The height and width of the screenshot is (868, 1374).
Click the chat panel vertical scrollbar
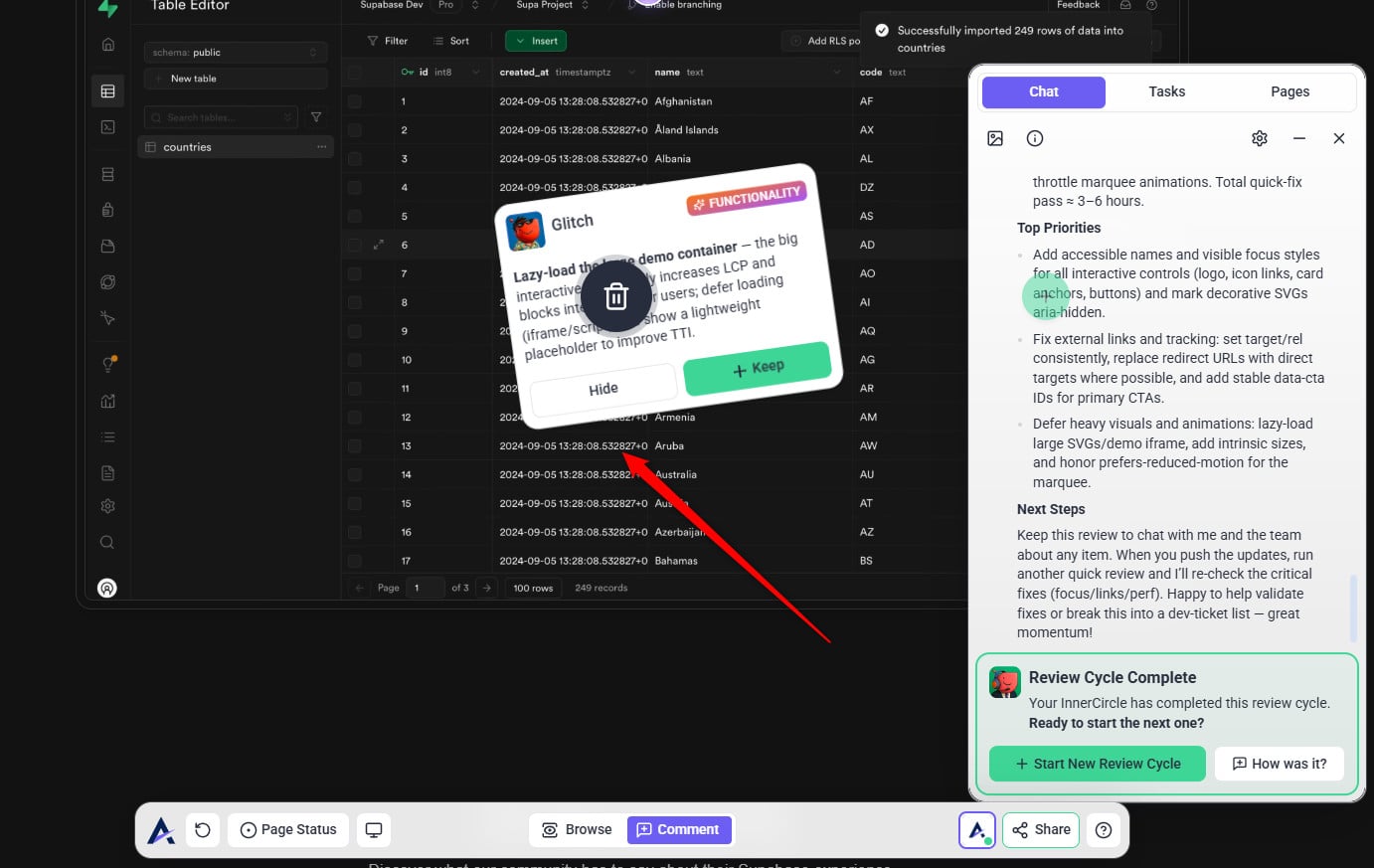click(1352, 608)
